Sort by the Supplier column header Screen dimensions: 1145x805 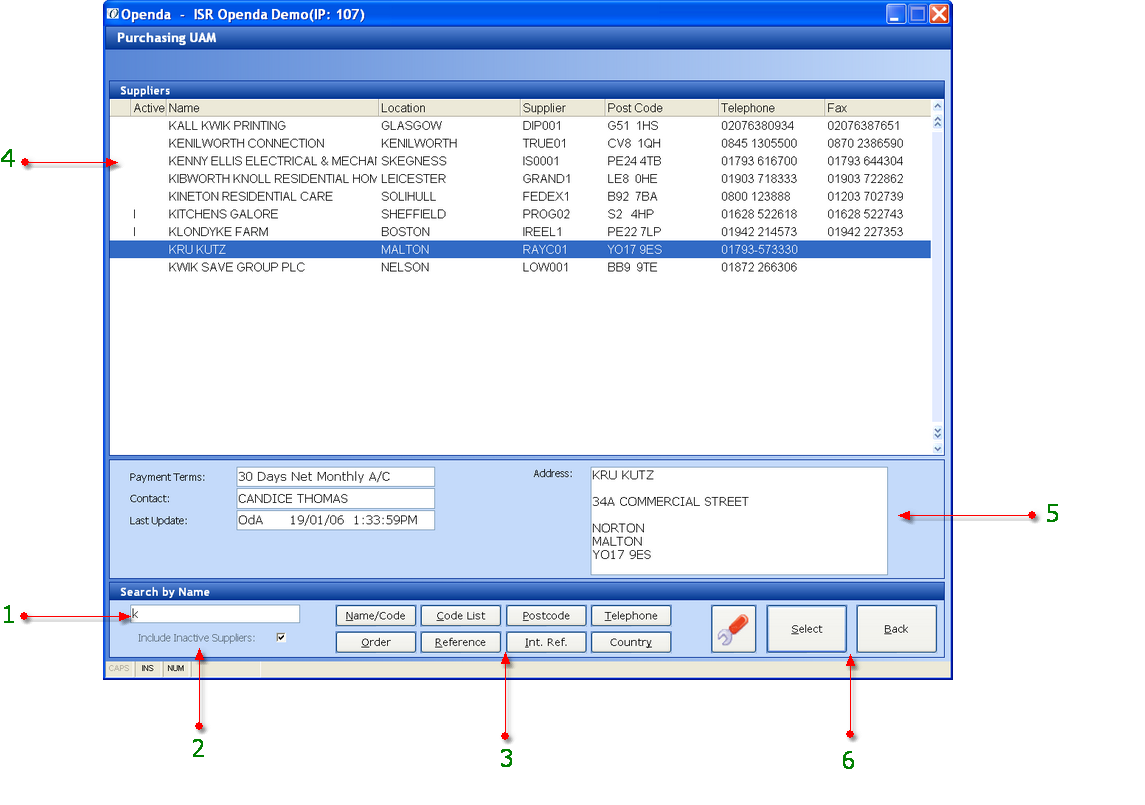coord(562,108)
